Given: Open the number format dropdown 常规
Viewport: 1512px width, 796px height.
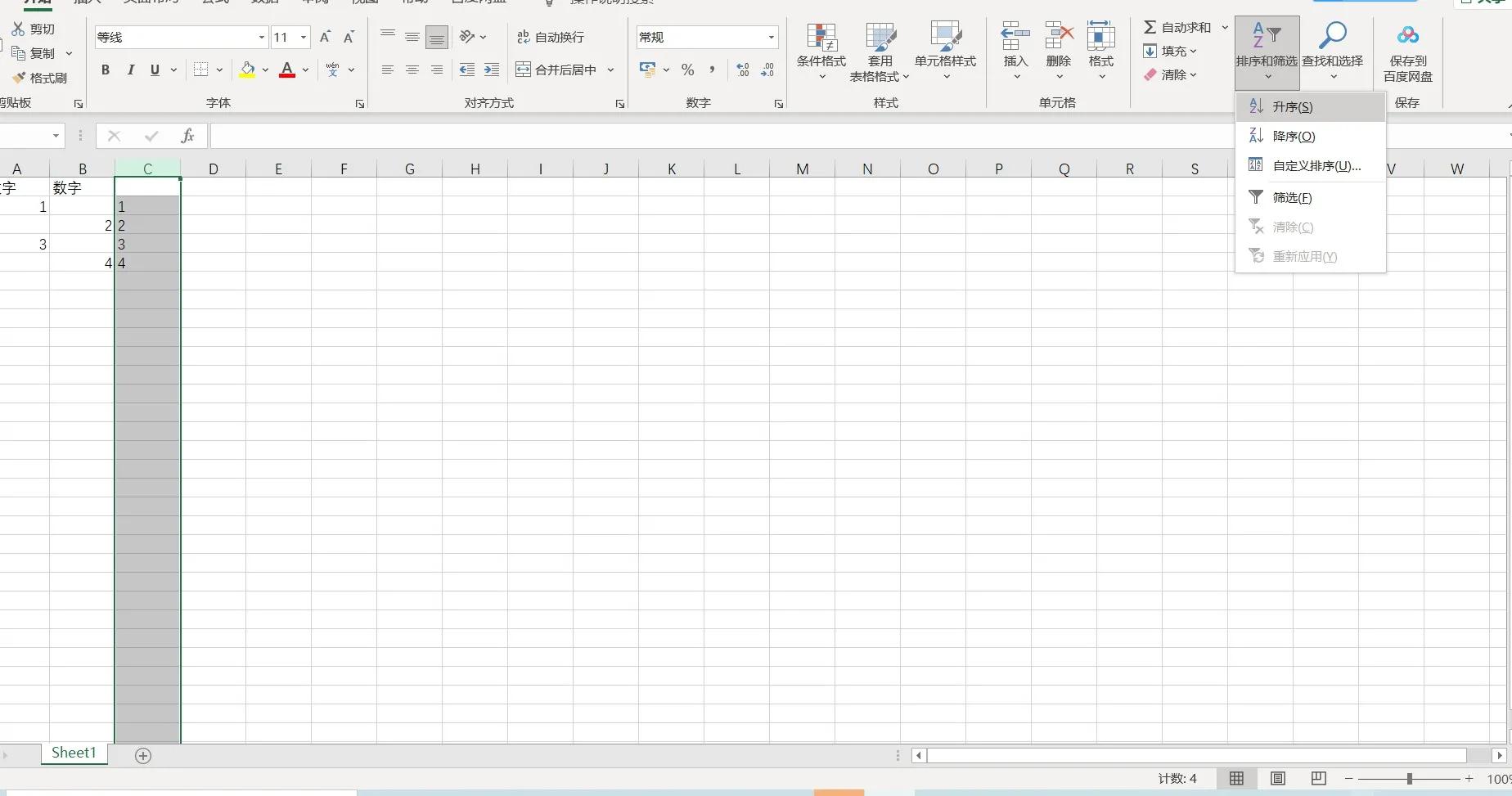Looking at the screenshot, I should click(x=771, y=37).
